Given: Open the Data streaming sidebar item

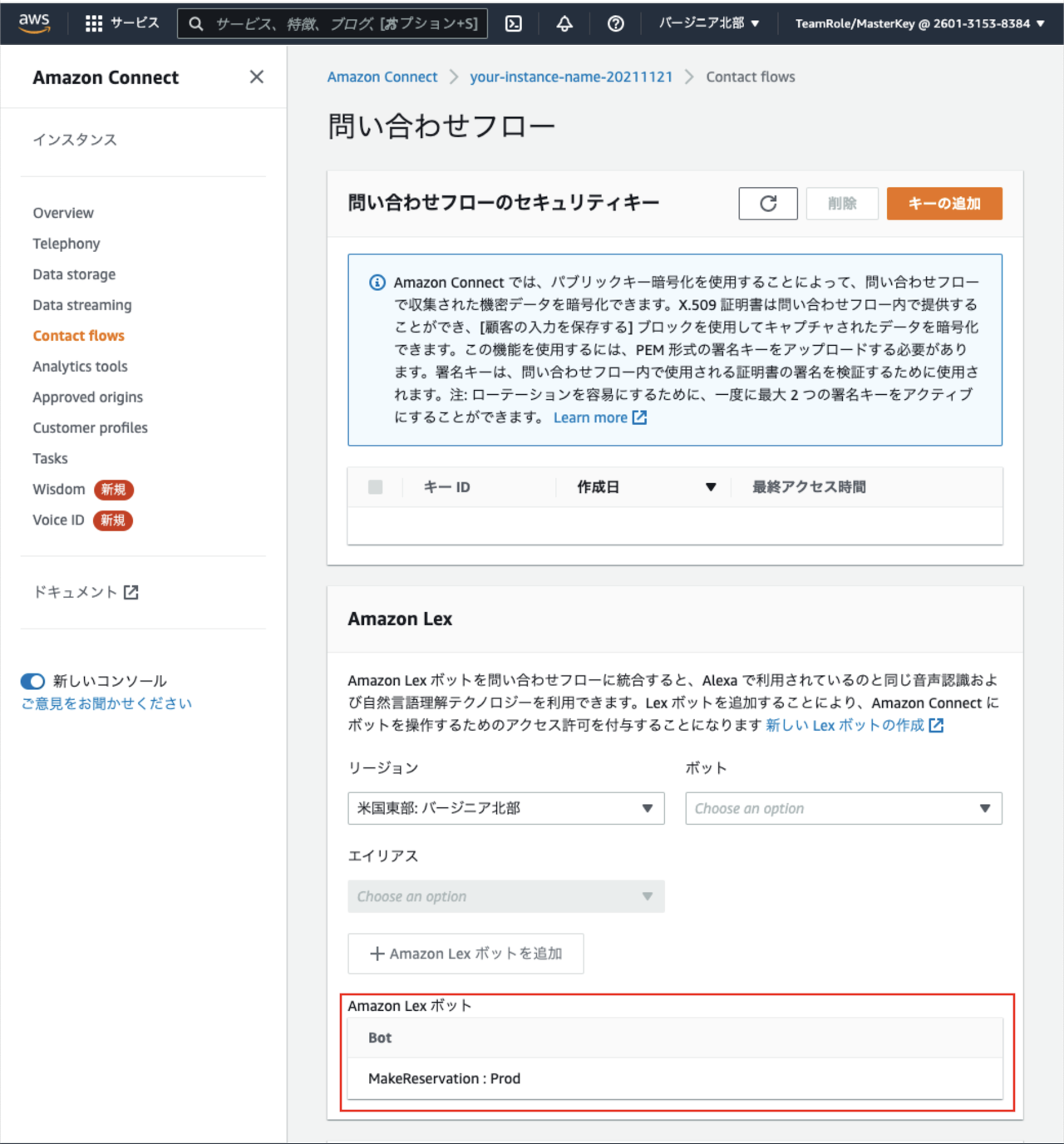Looking at the screenshot, I should tap(82, 305).
